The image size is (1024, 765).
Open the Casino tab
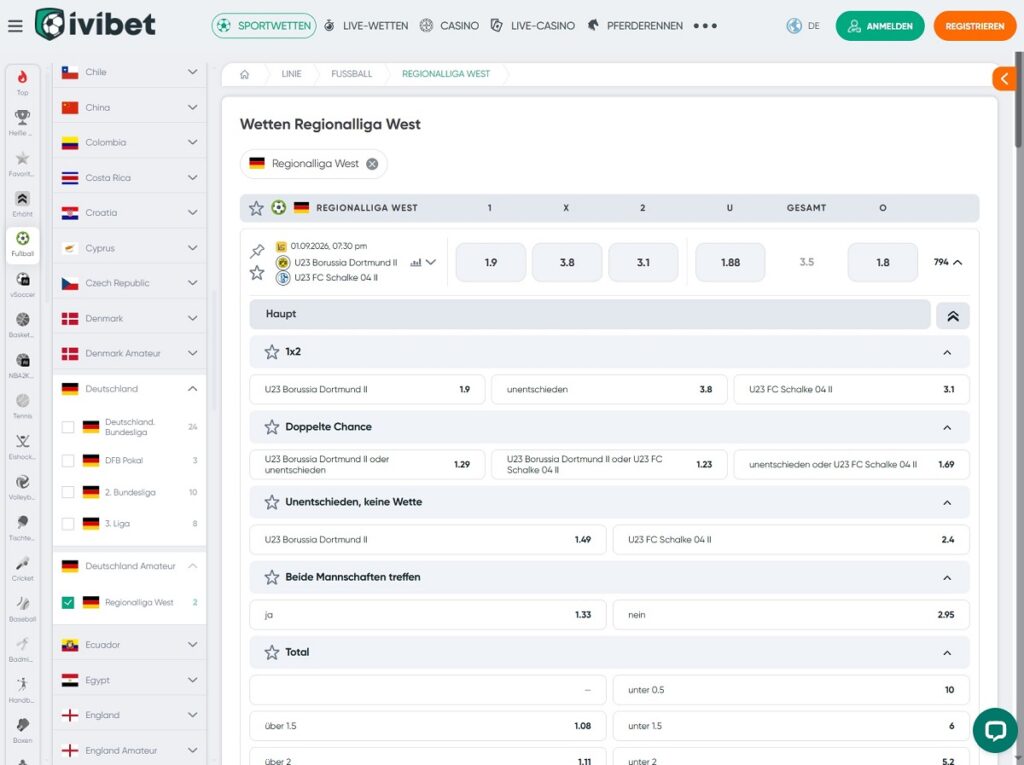point(449,26)
